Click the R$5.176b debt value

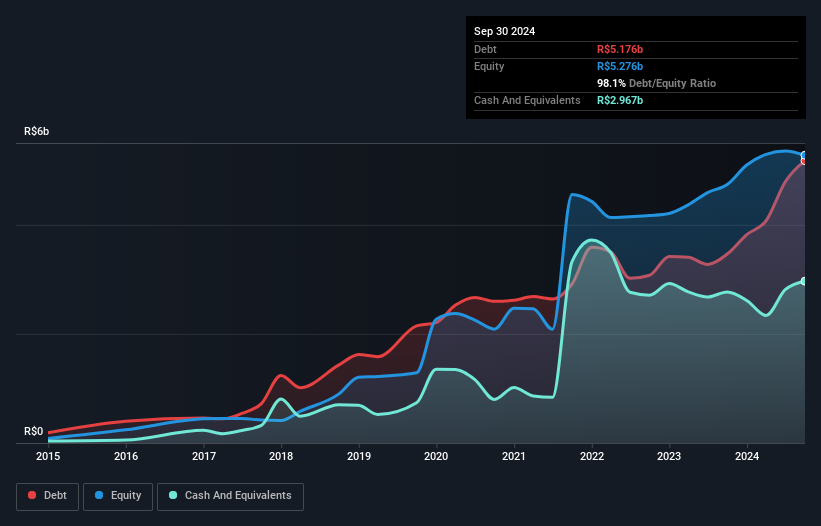pyautogui.click(x=620, y=49)
